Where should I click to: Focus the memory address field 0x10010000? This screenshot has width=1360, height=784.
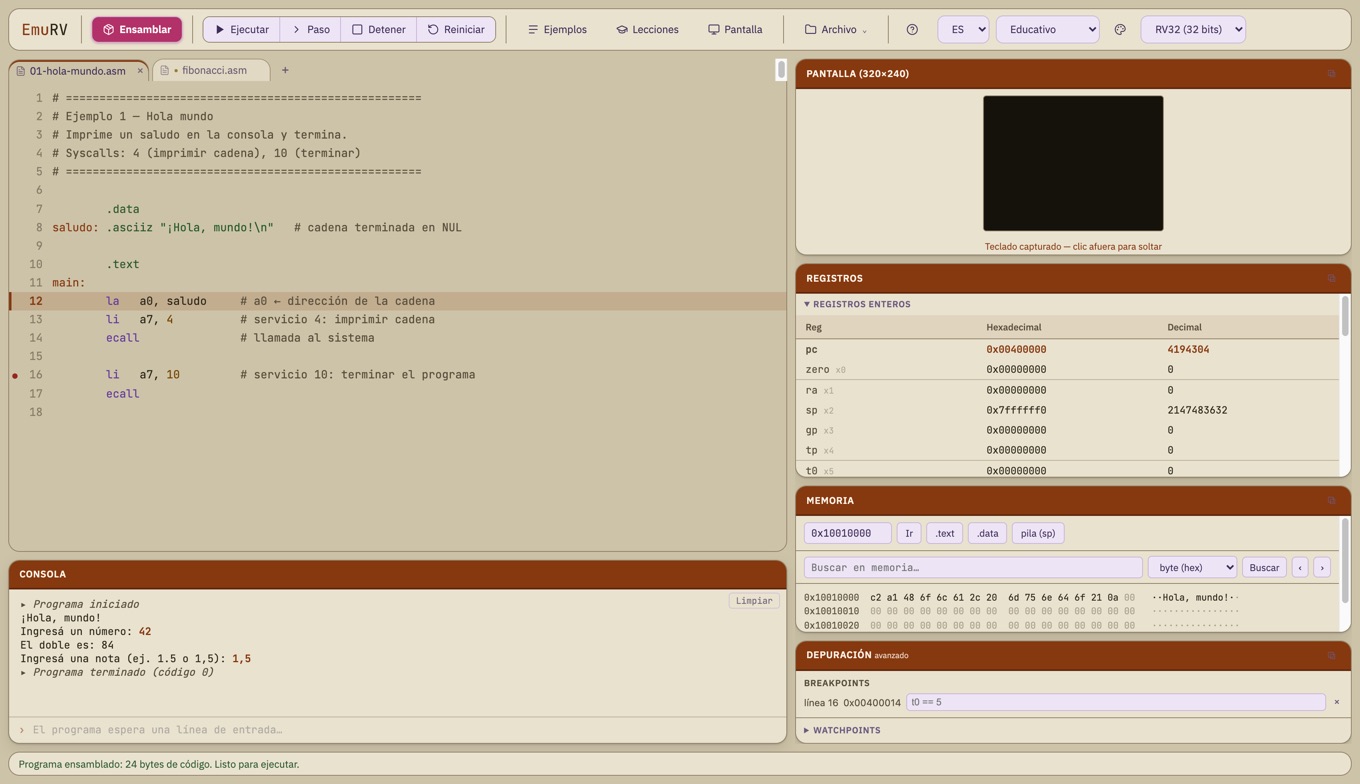tap(847, 534)
